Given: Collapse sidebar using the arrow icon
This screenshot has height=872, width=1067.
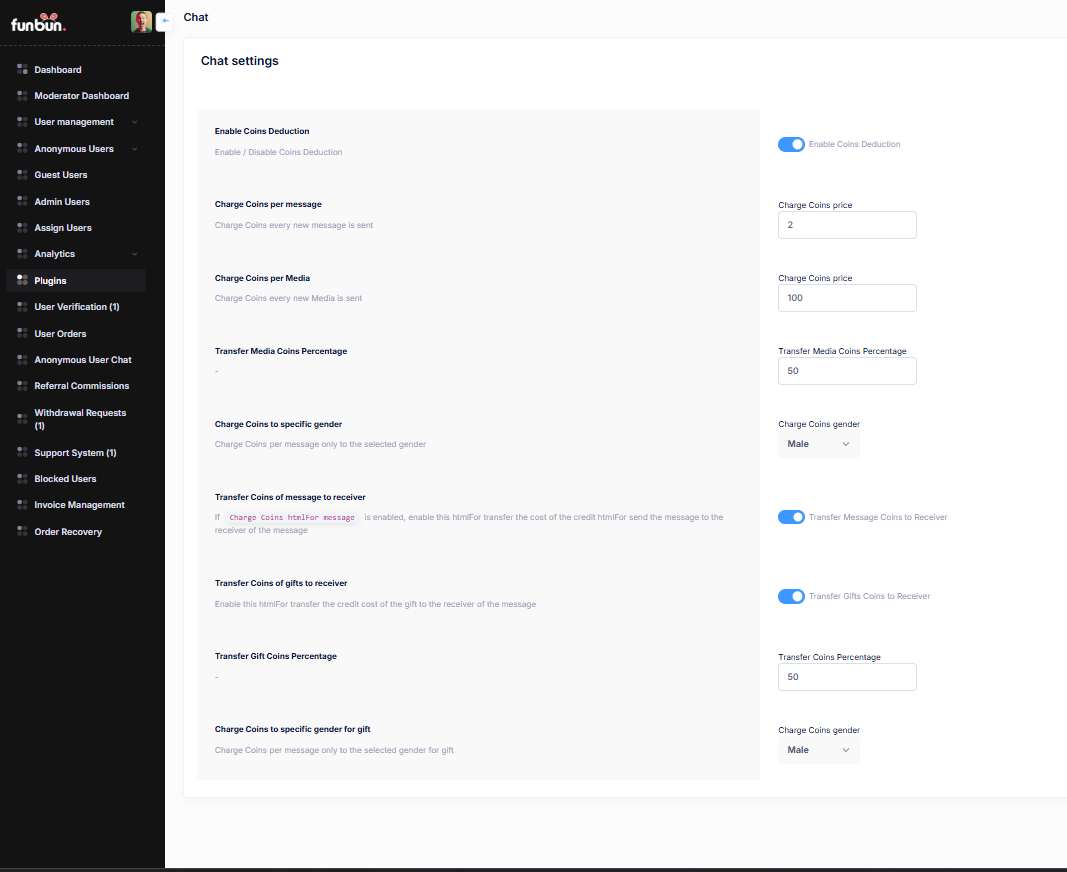Looking at the screenshot, I should click(165, 20).
